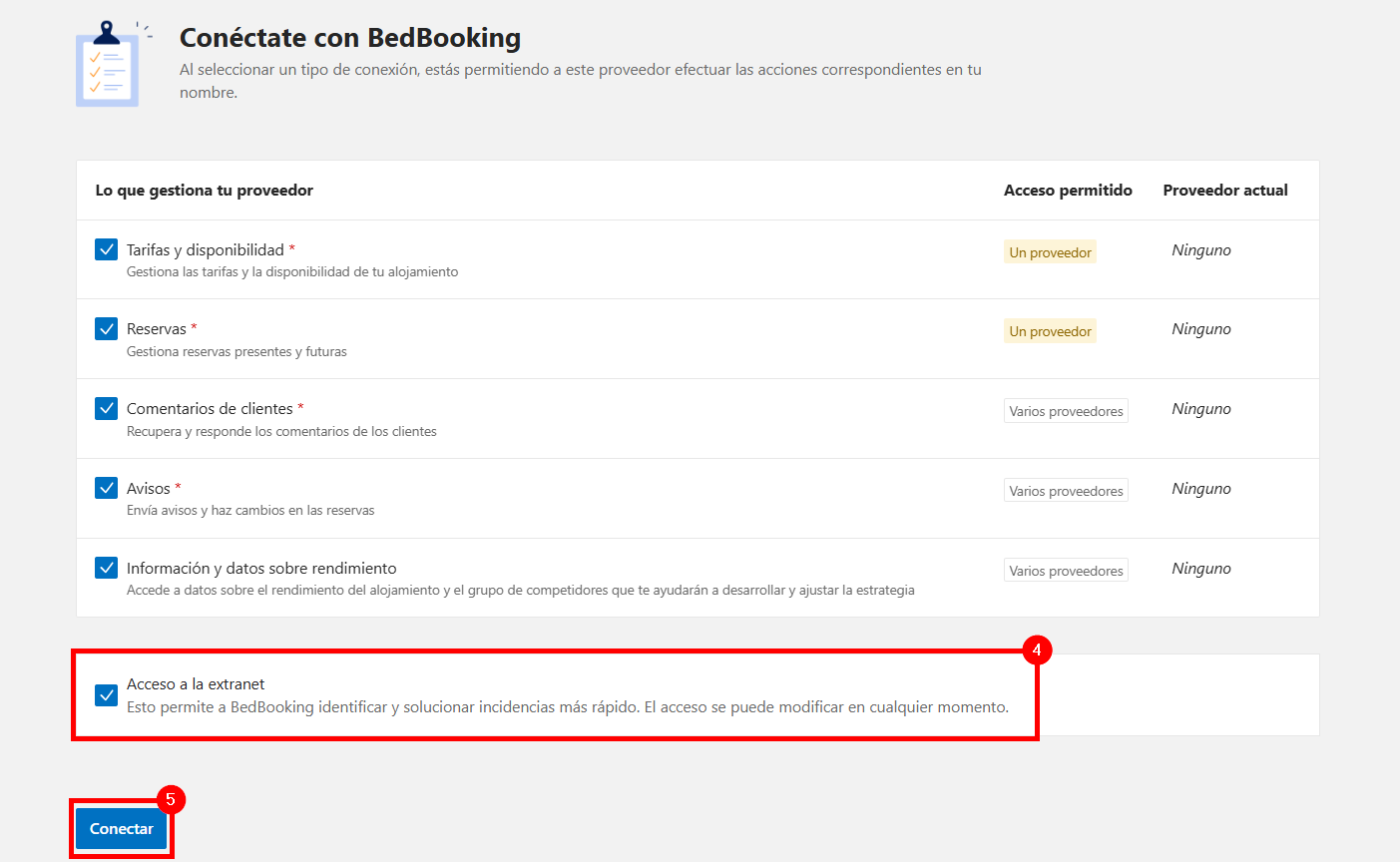
Task: Uncheck the Tarifas y disponibilidad checkbox
Action: (x=107, y=249)
